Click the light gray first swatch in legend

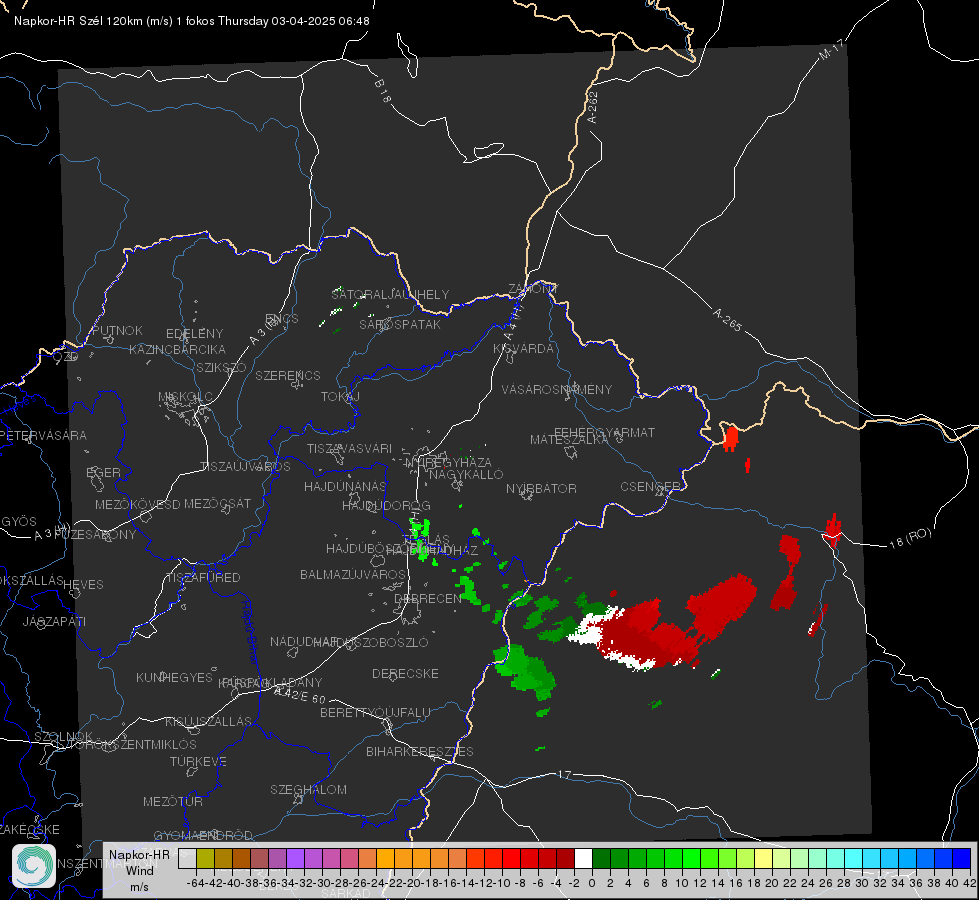(x=187, y=858)
